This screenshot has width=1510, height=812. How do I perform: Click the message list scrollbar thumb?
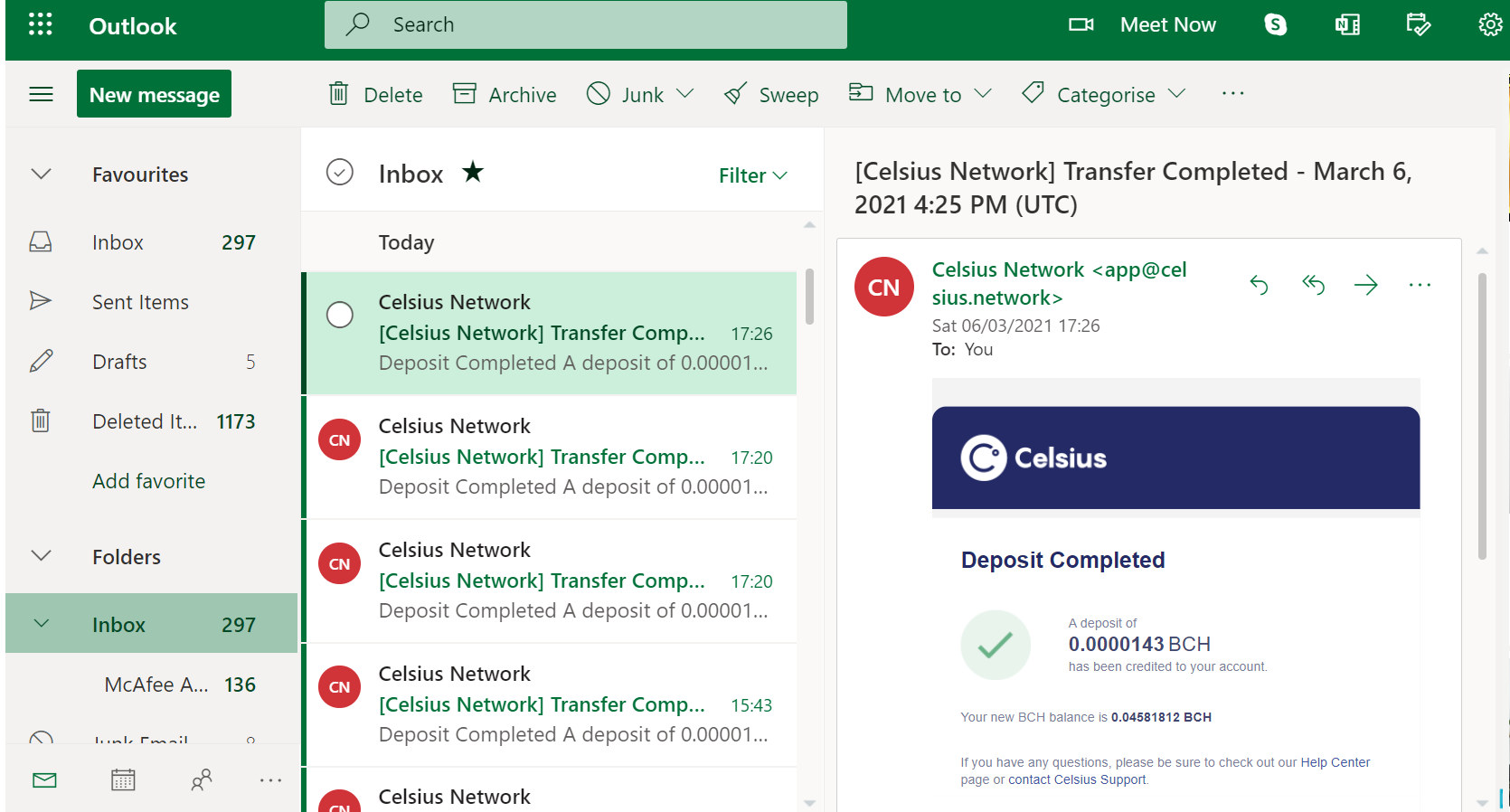(809, 296)
